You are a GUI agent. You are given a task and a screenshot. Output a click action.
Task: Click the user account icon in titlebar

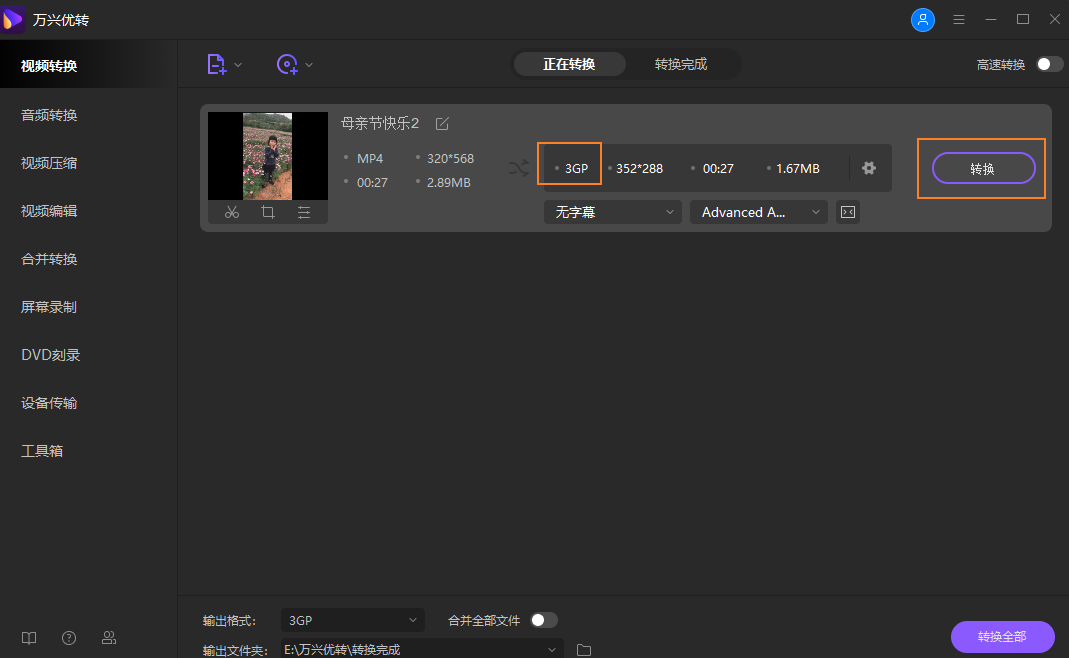click(923, 19)
